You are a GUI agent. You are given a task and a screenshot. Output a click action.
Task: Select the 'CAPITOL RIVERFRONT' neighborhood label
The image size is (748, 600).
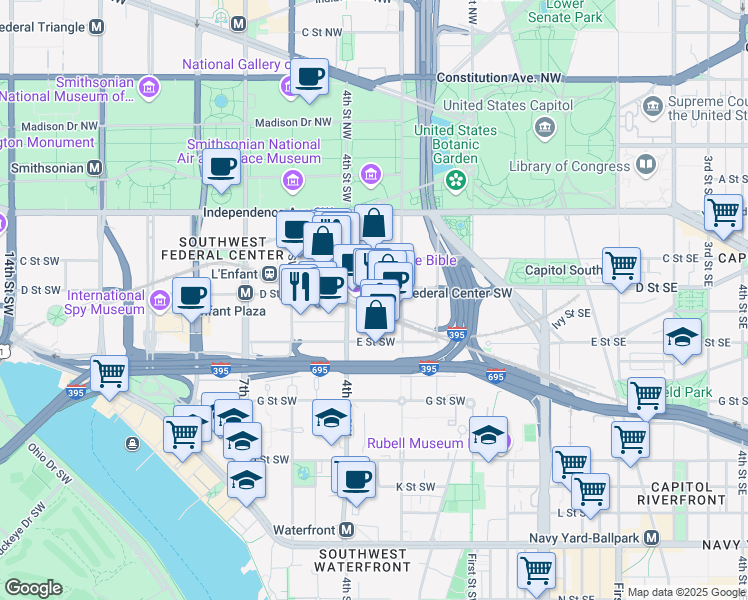point(681,494)
